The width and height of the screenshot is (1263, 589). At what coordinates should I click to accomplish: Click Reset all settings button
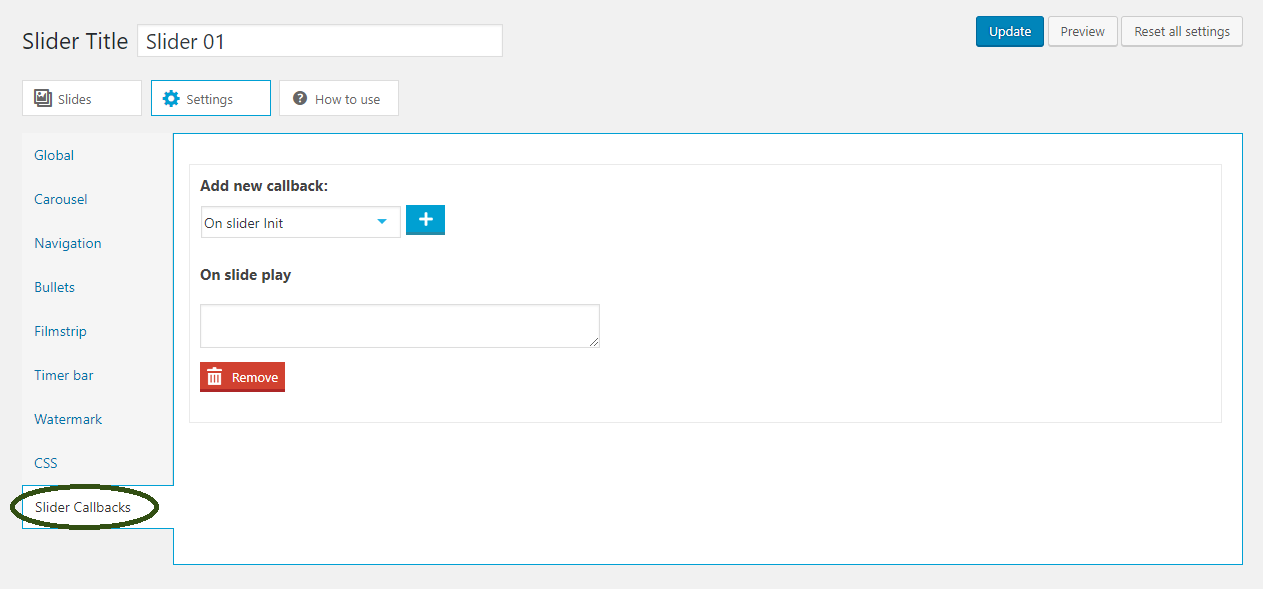click(1182, 31)
